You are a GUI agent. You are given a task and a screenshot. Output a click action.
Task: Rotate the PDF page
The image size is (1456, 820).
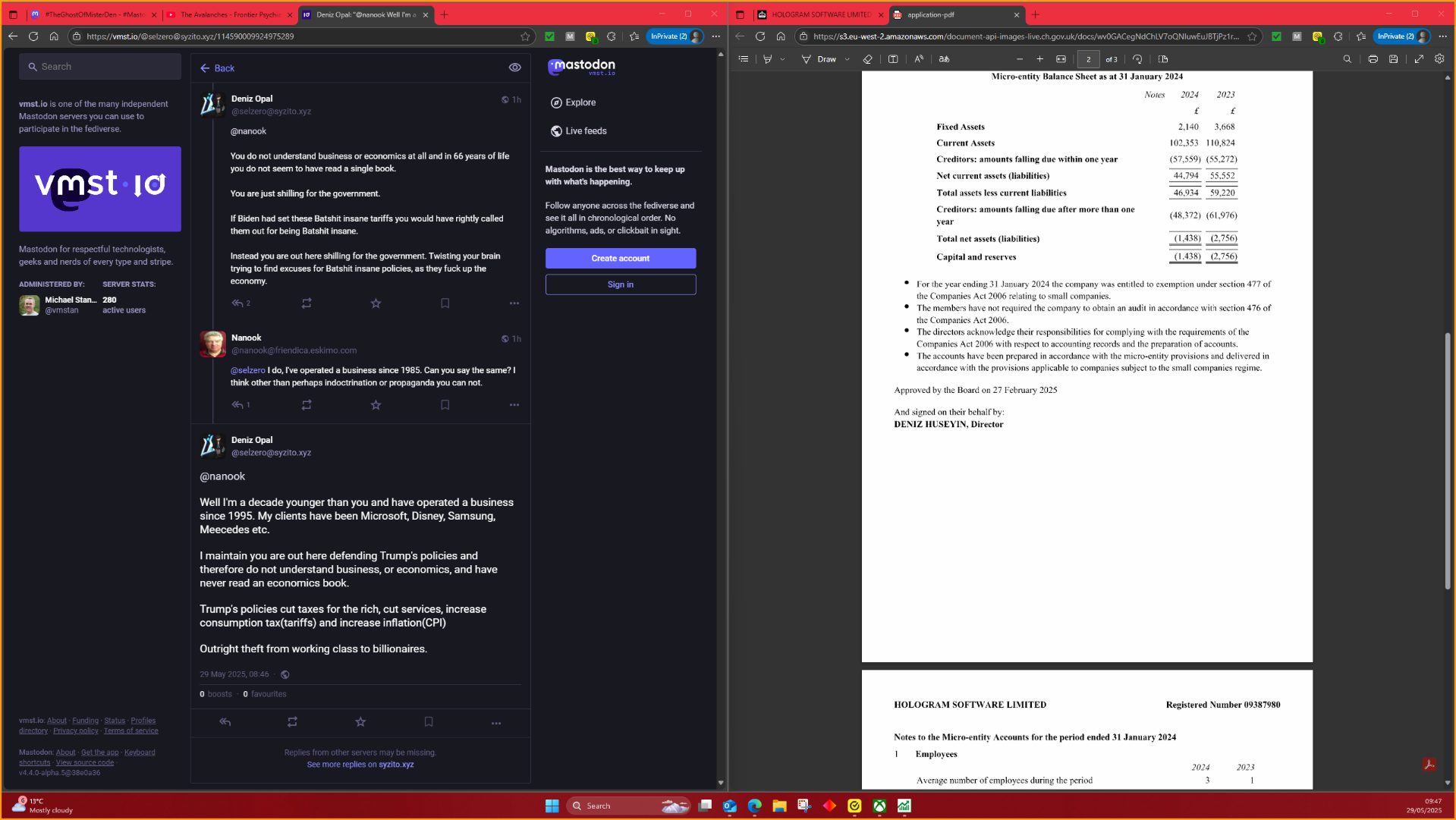pos(1137,59)
